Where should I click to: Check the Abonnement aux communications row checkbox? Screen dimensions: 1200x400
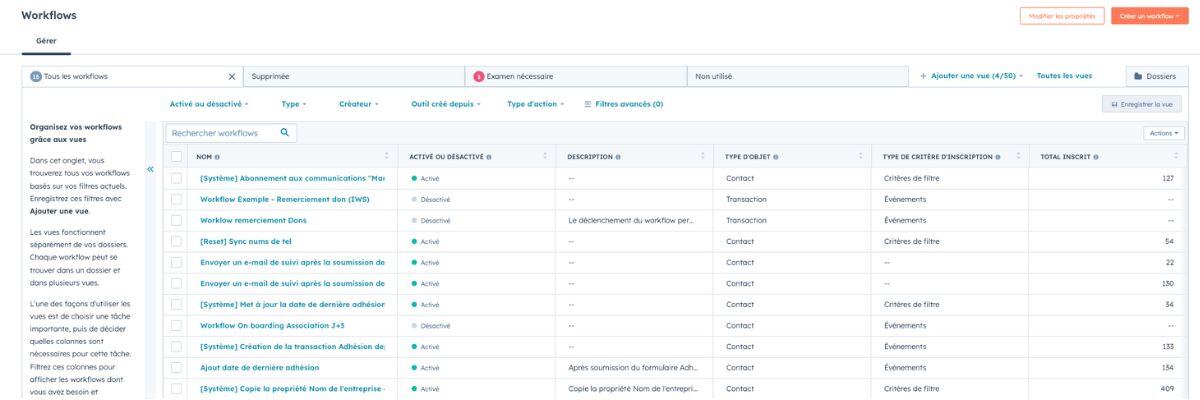tap(177, 178)
